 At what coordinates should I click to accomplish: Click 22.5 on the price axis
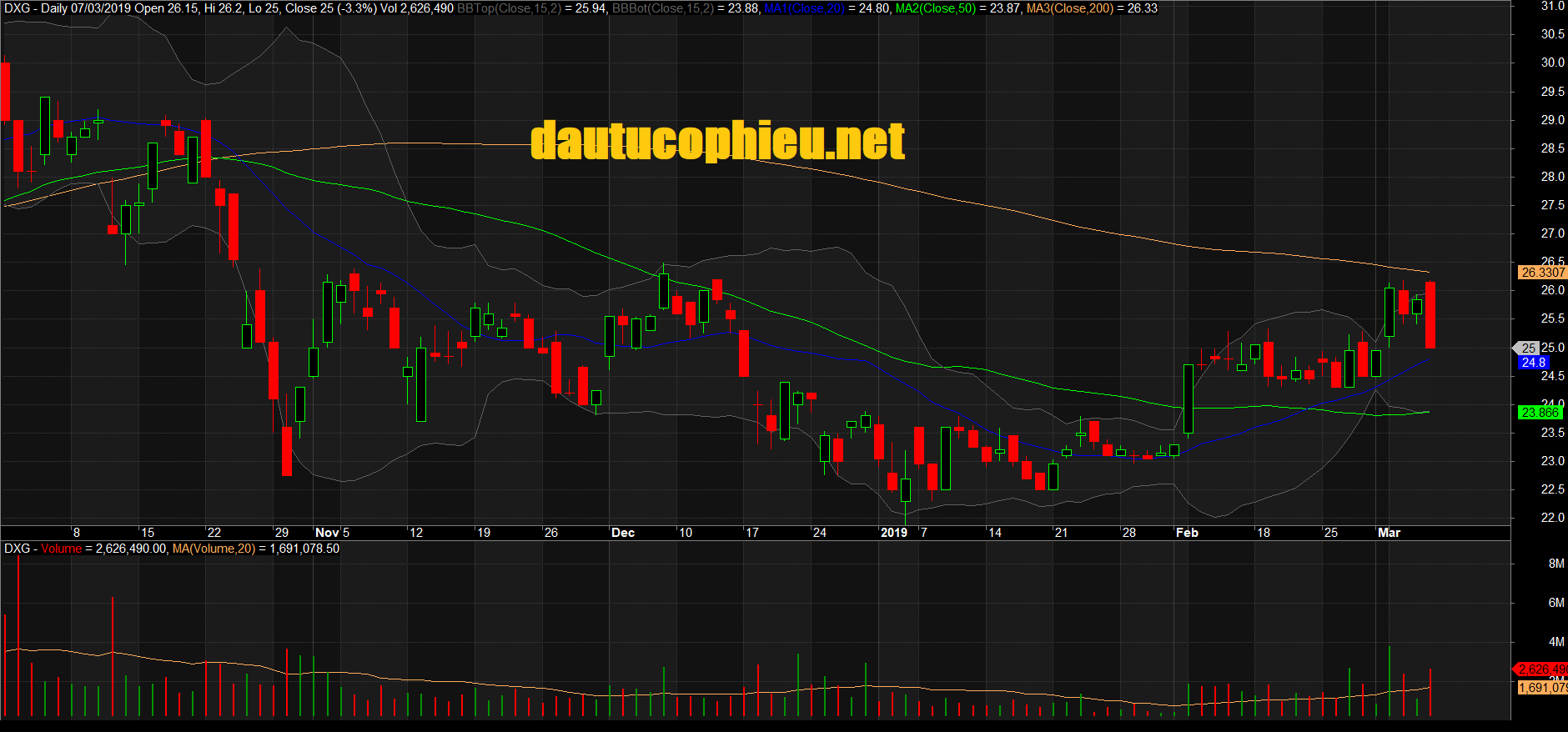1552,489
